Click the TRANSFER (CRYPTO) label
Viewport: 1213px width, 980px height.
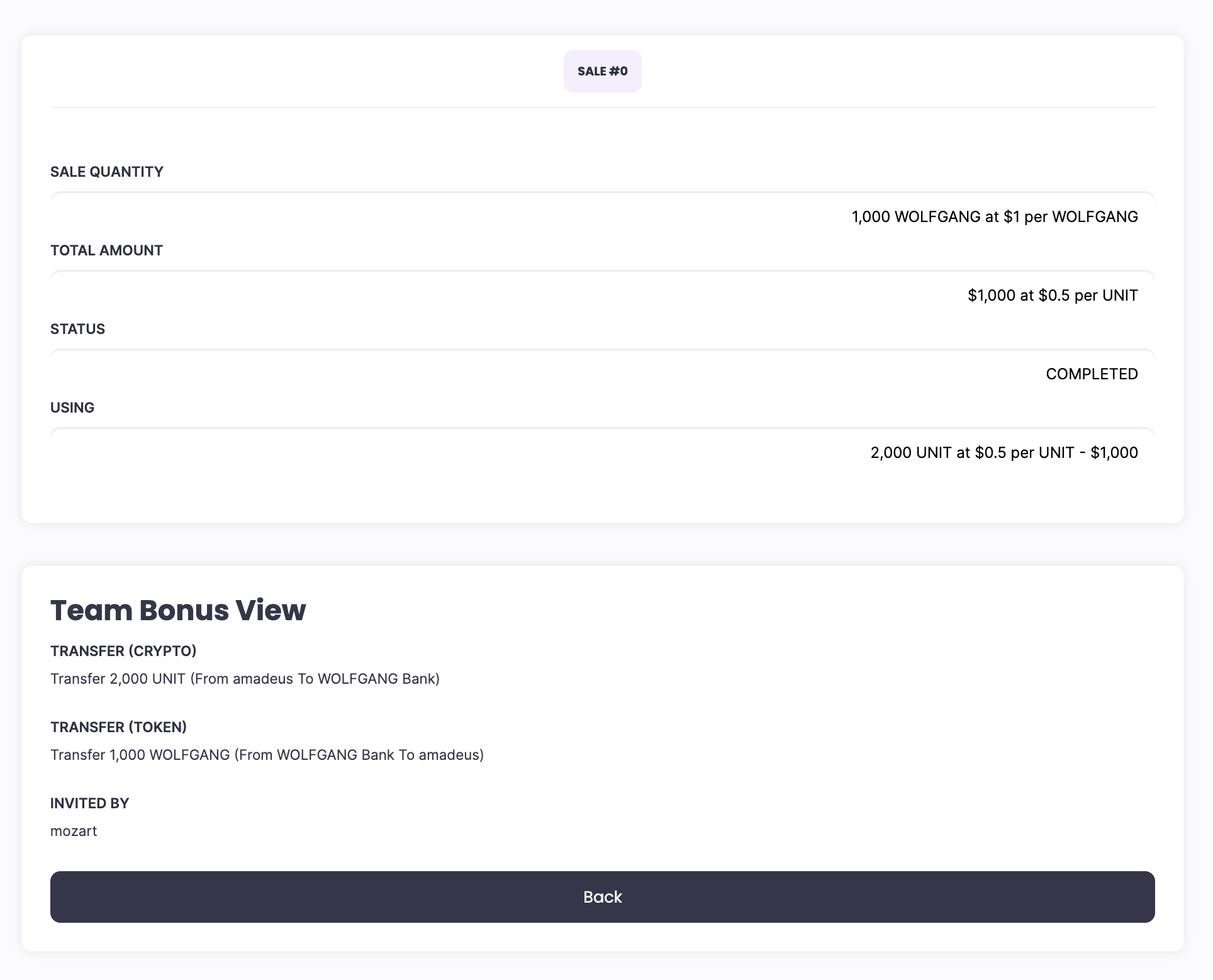click(x=123, y=651)
